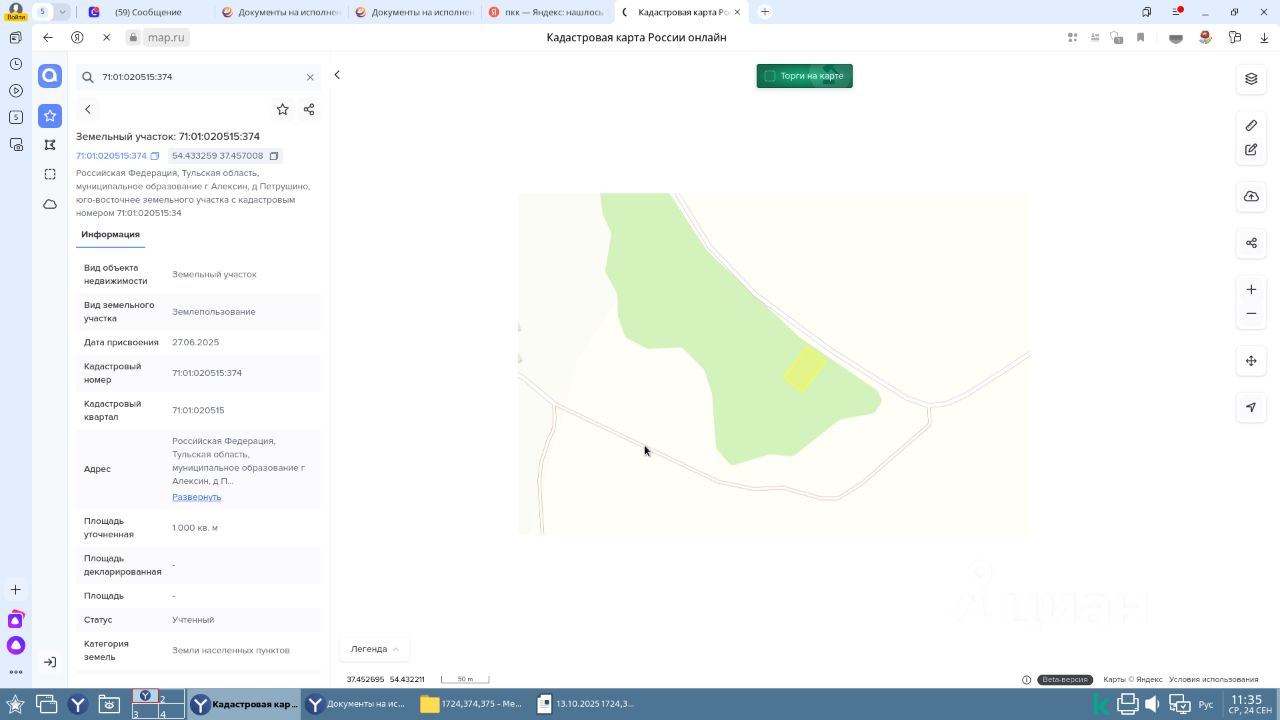Open 'Условия использования' link
Viewport: 1280px width, 720px height.
coord(1213,680)
